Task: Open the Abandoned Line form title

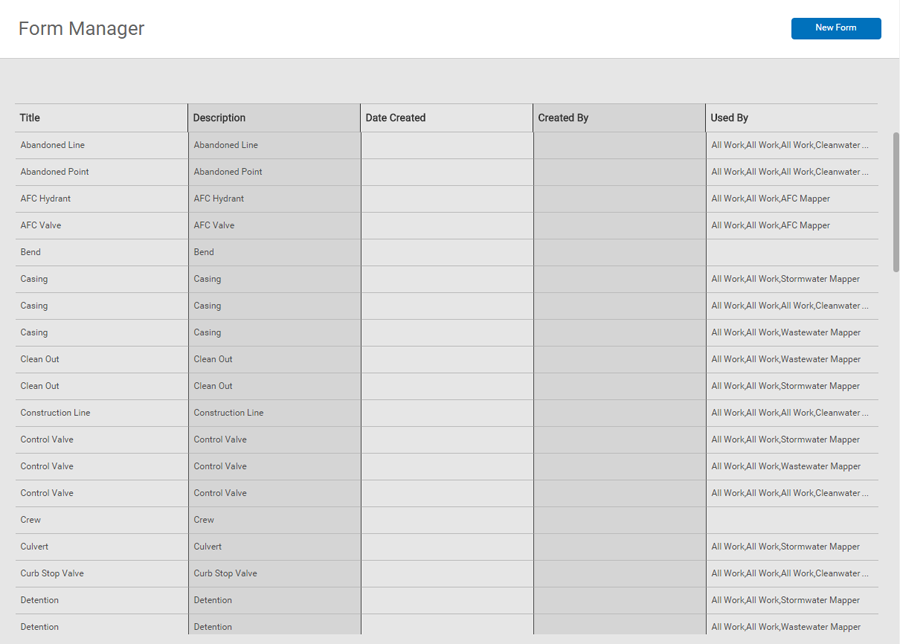Action: (53, 145)
